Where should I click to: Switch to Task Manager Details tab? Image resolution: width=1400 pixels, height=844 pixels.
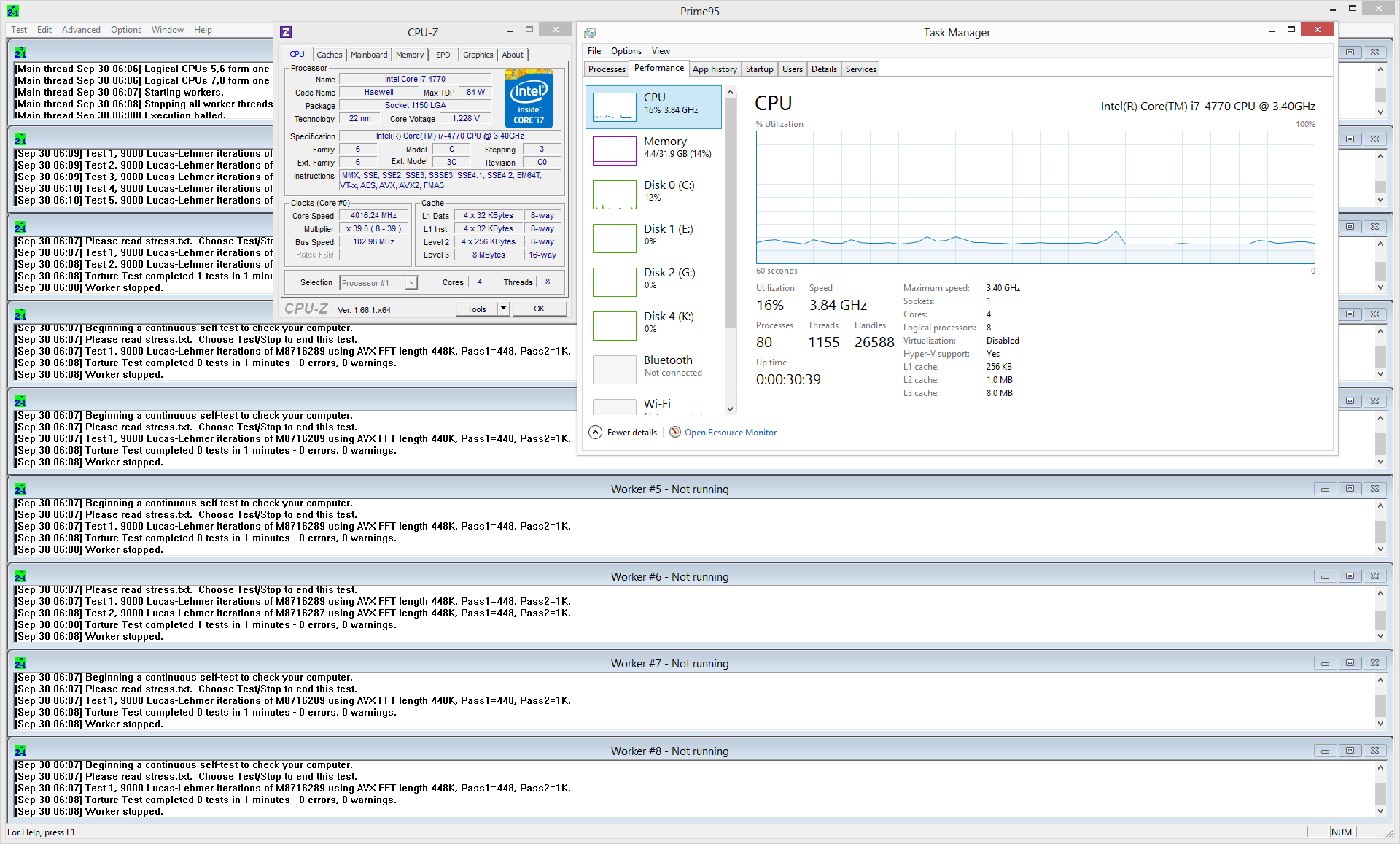(824, 69)
